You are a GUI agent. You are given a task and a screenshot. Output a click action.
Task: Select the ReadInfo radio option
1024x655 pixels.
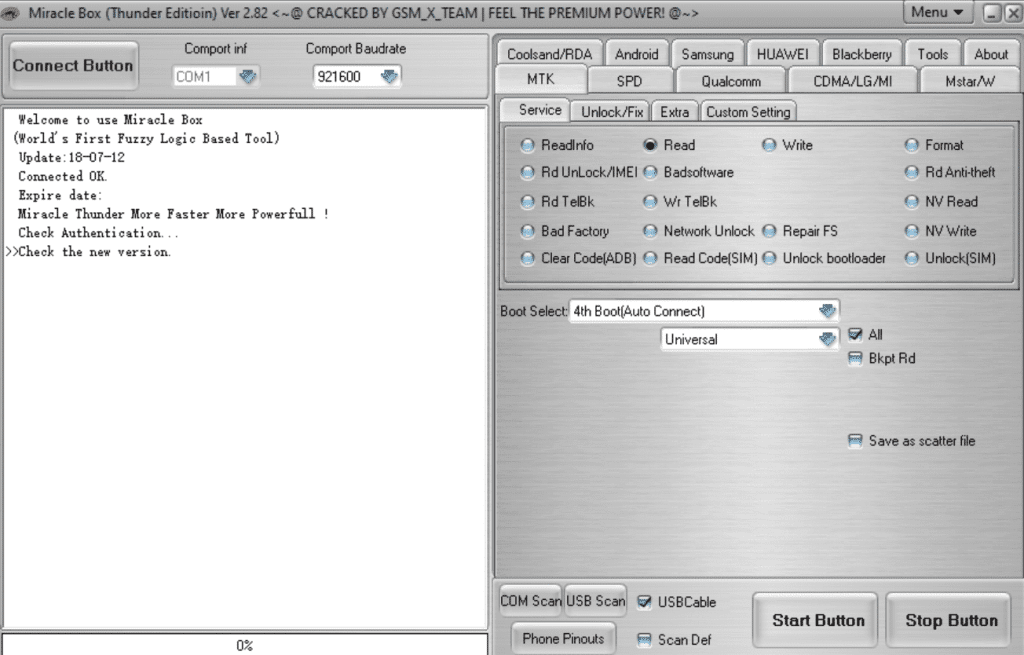(527, 145)
